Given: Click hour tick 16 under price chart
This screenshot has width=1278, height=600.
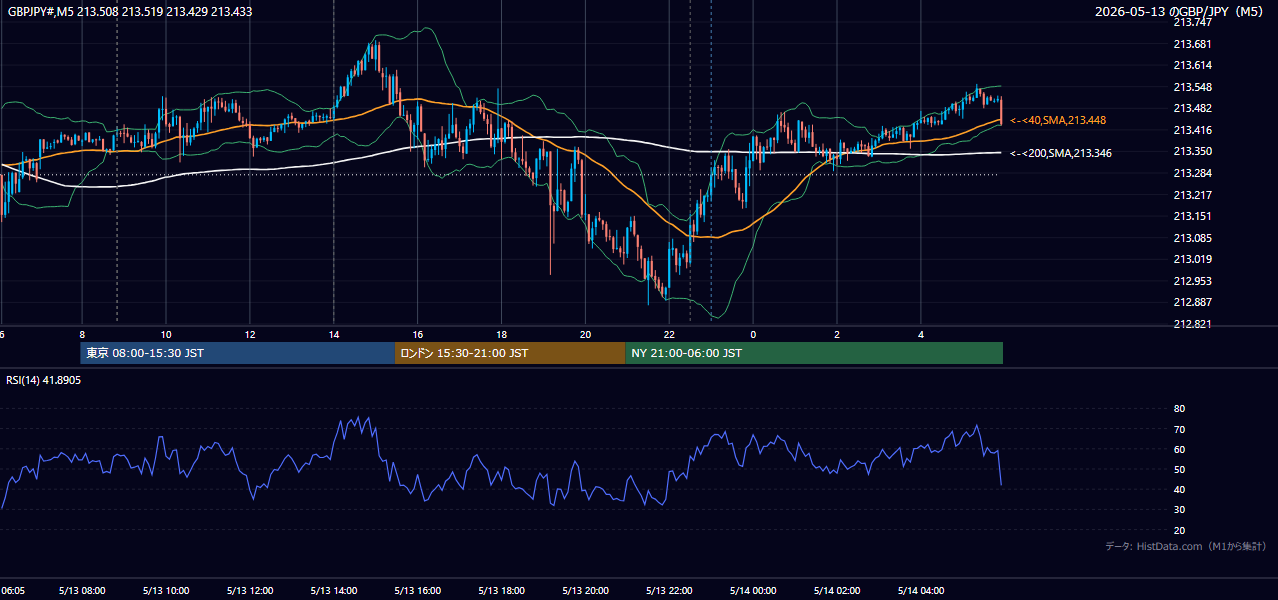Looking at the screenshot, I should point(418,335).
